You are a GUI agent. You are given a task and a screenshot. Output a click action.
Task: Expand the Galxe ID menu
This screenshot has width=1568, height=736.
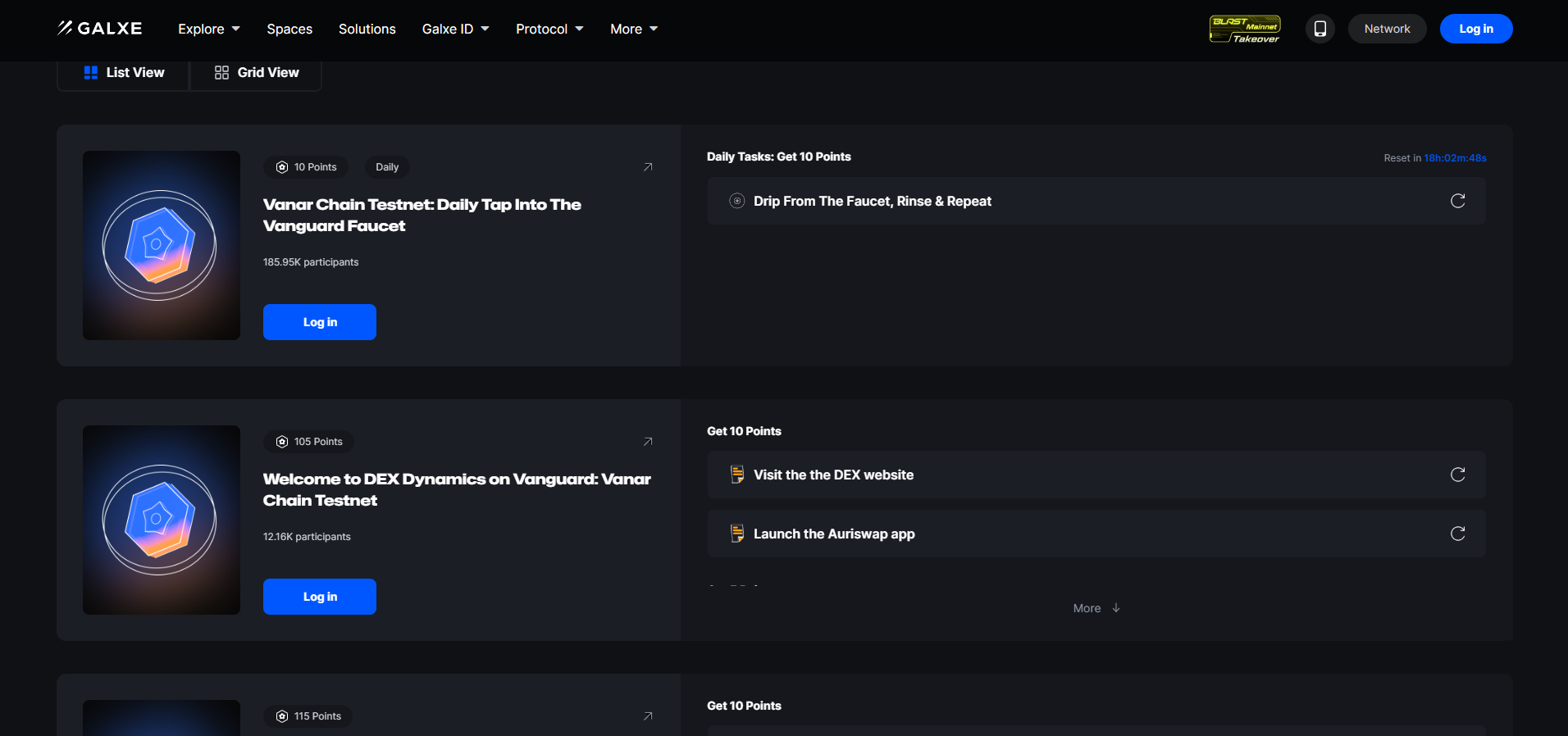pos(455,29)
